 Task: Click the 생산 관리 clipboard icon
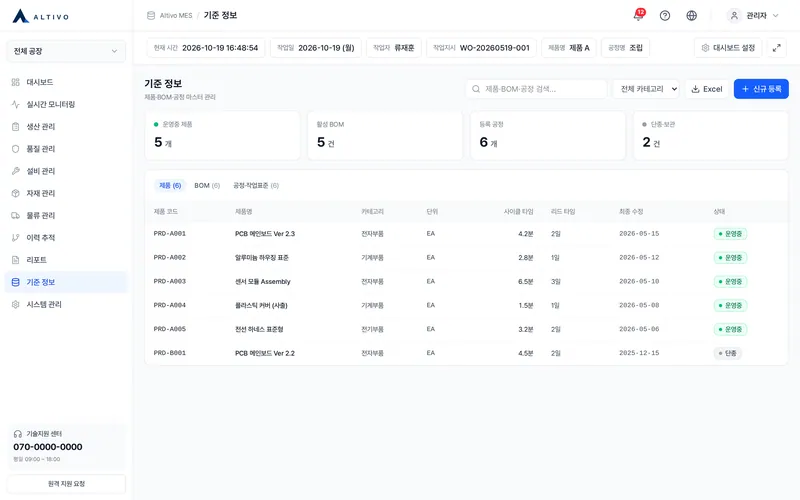(16, 127)
